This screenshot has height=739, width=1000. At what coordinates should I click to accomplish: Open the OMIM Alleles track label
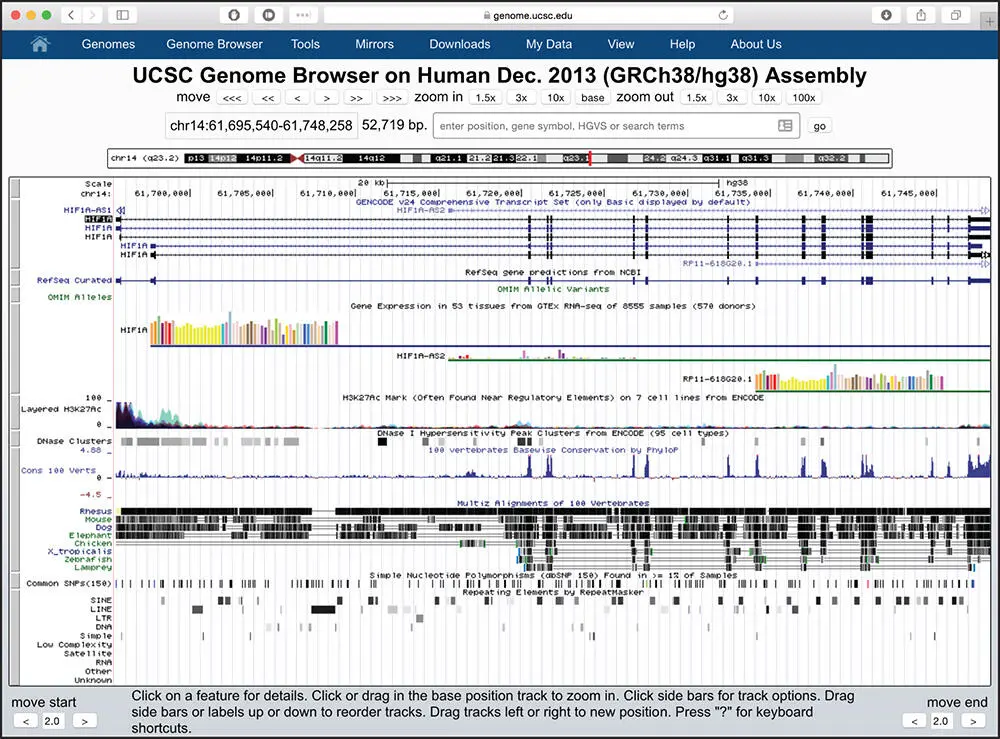click(x=80, y=297)
